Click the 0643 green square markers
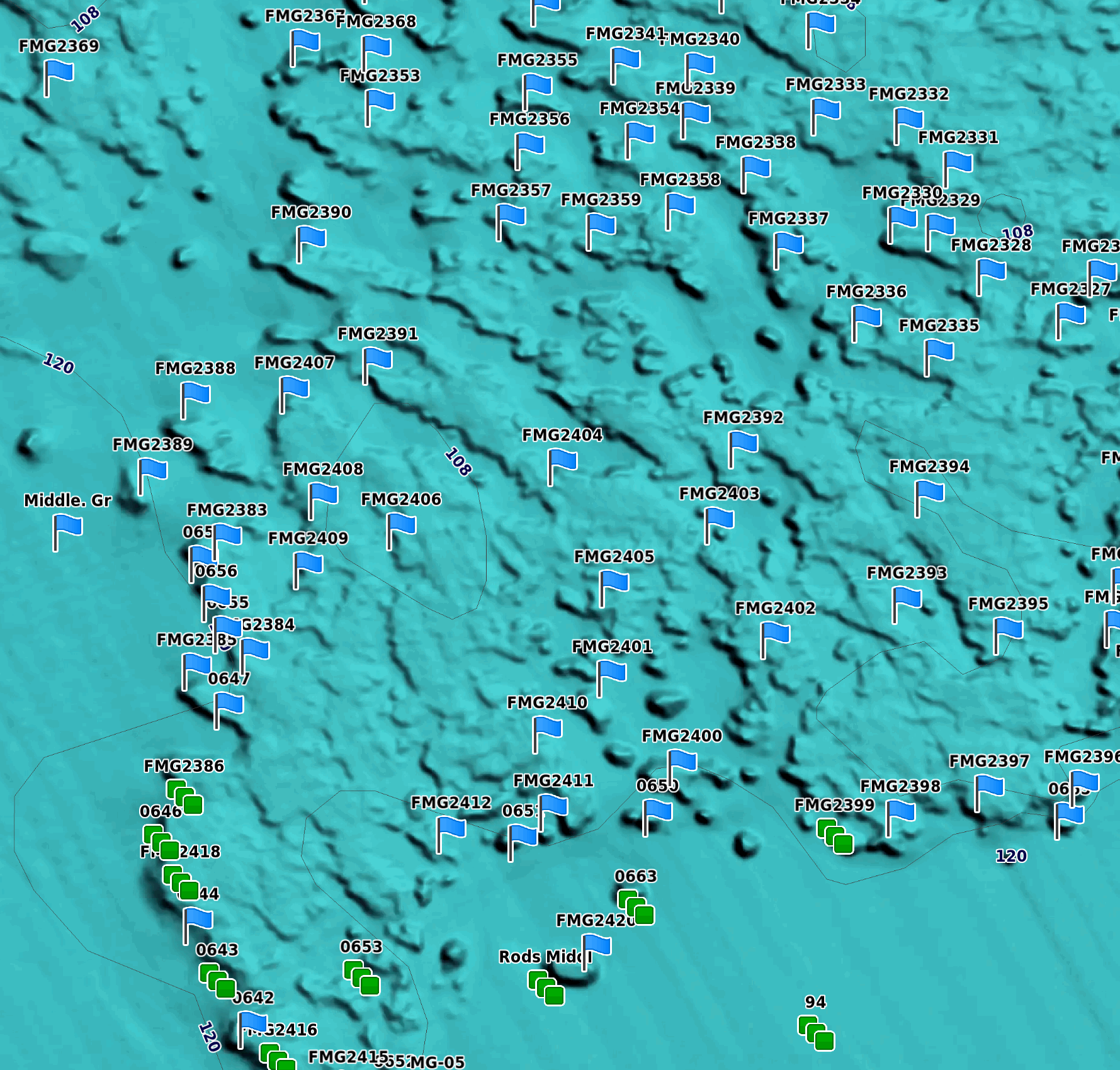 [x=217, y=981]
